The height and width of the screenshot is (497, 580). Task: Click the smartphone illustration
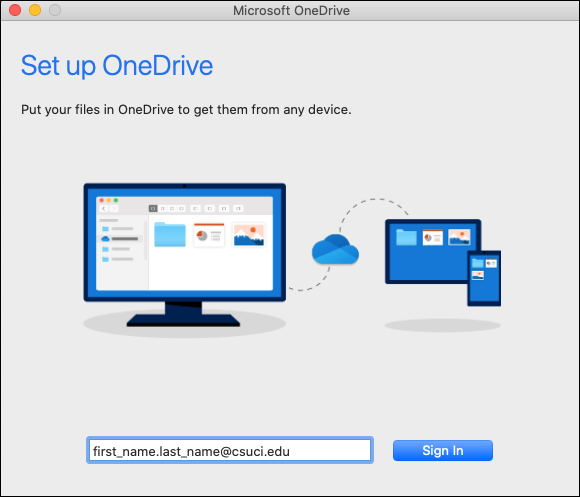pyautogui.click(x=484, y=278)
